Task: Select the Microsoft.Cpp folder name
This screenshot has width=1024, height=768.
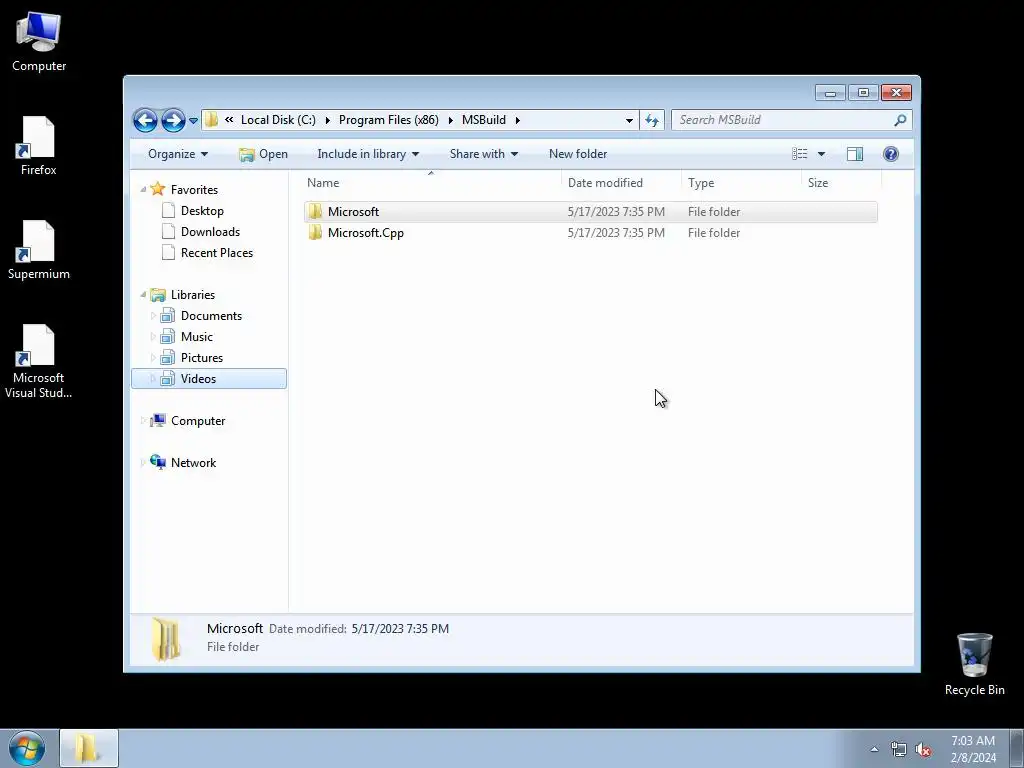Action: pyautogui.click(x=366, y=232)
